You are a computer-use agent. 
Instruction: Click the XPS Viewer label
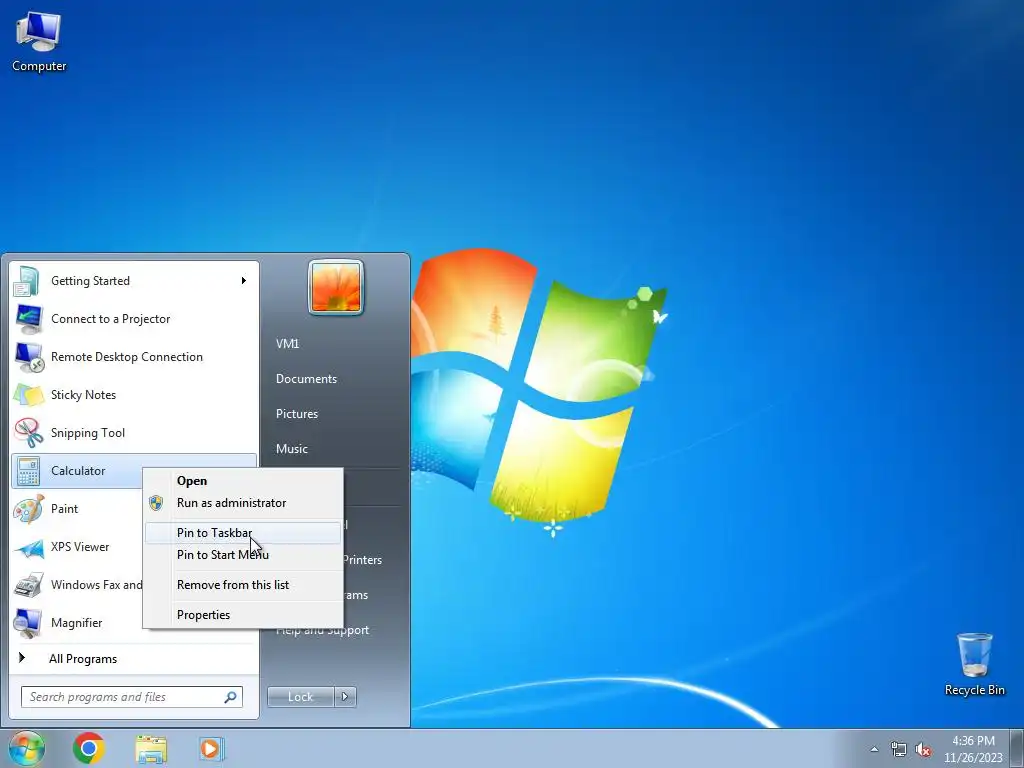[x=80, y=547]
